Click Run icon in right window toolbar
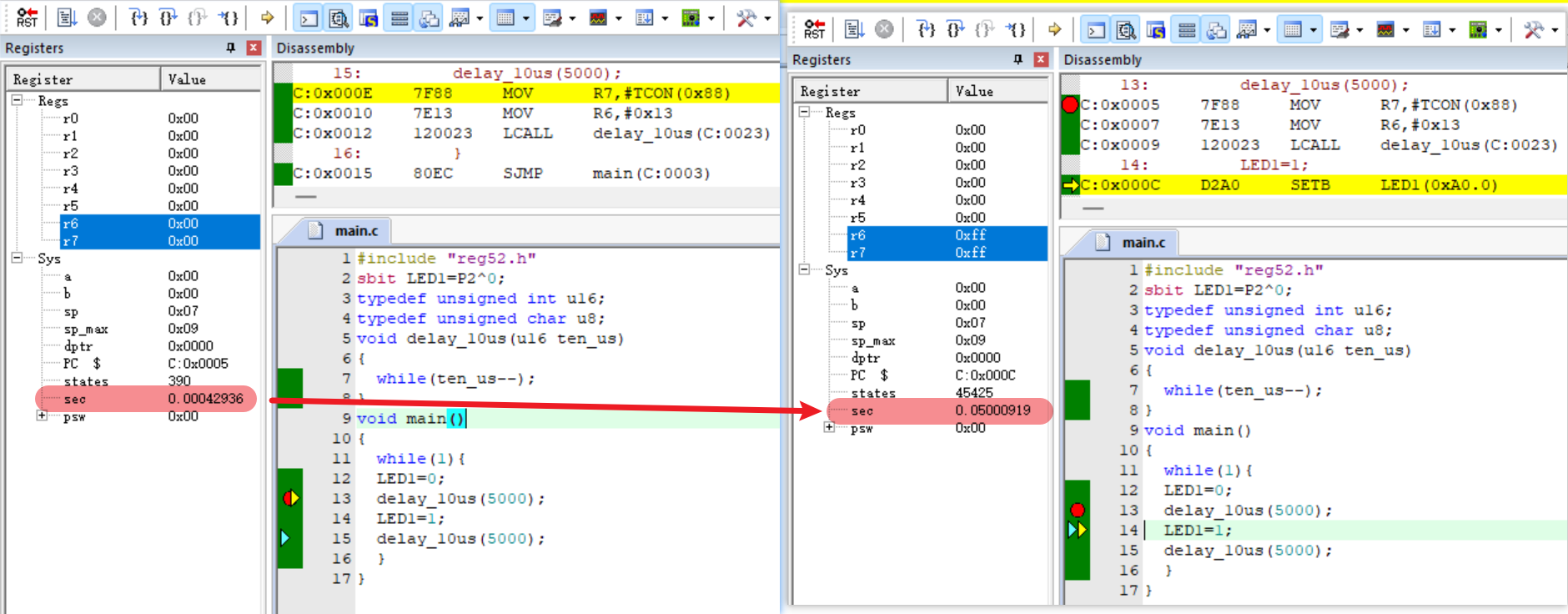 click(x=855, y=30)
